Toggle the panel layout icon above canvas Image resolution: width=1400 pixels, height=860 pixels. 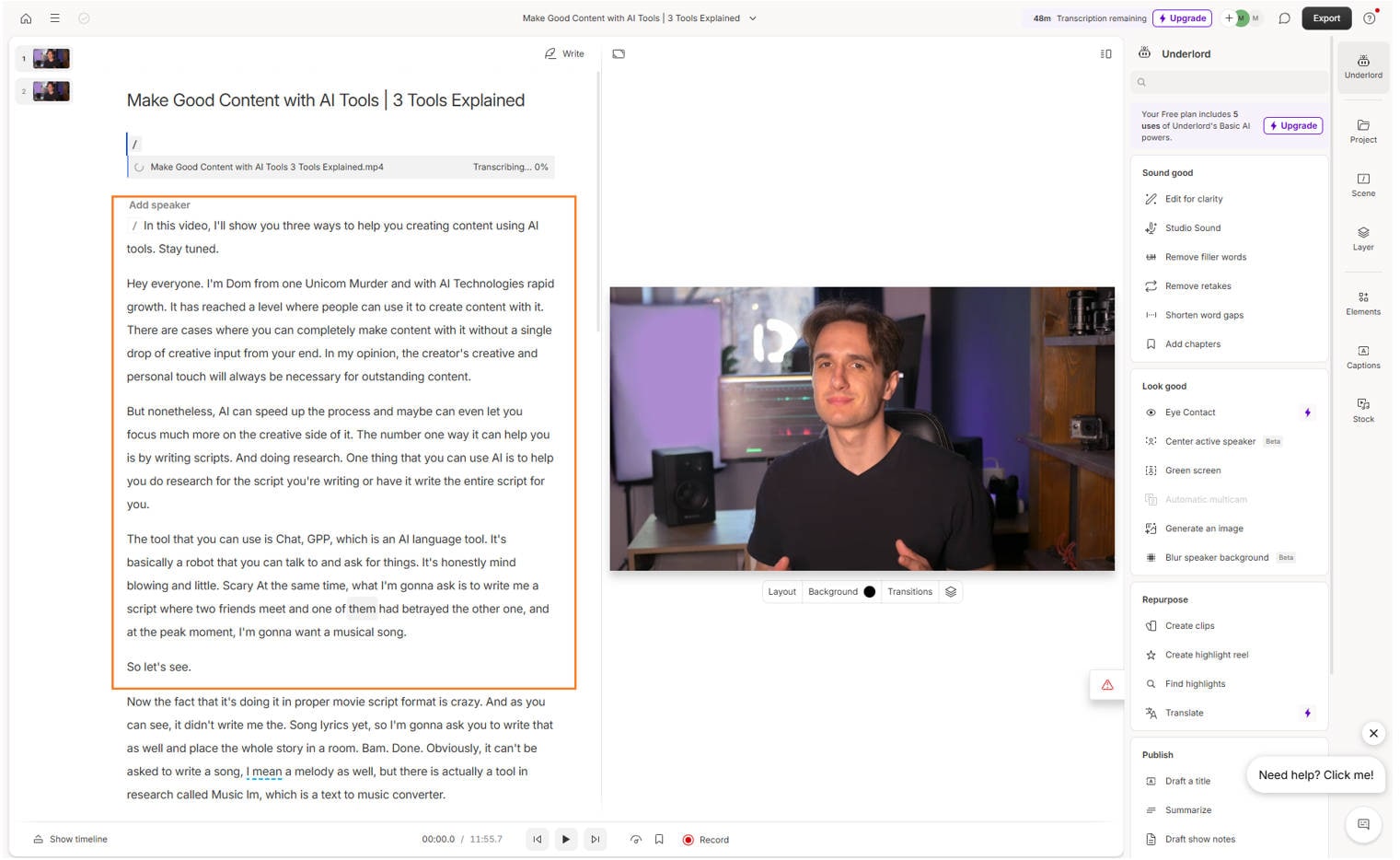coord(1105,53)
